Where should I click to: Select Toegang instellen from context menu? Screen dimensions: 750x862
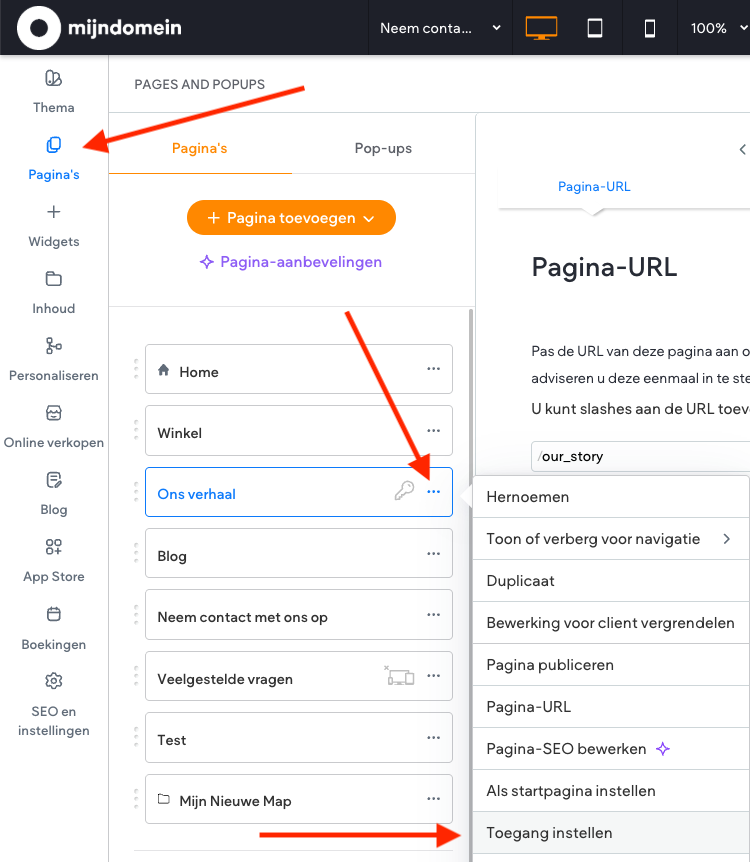click(x=549, y=833)
